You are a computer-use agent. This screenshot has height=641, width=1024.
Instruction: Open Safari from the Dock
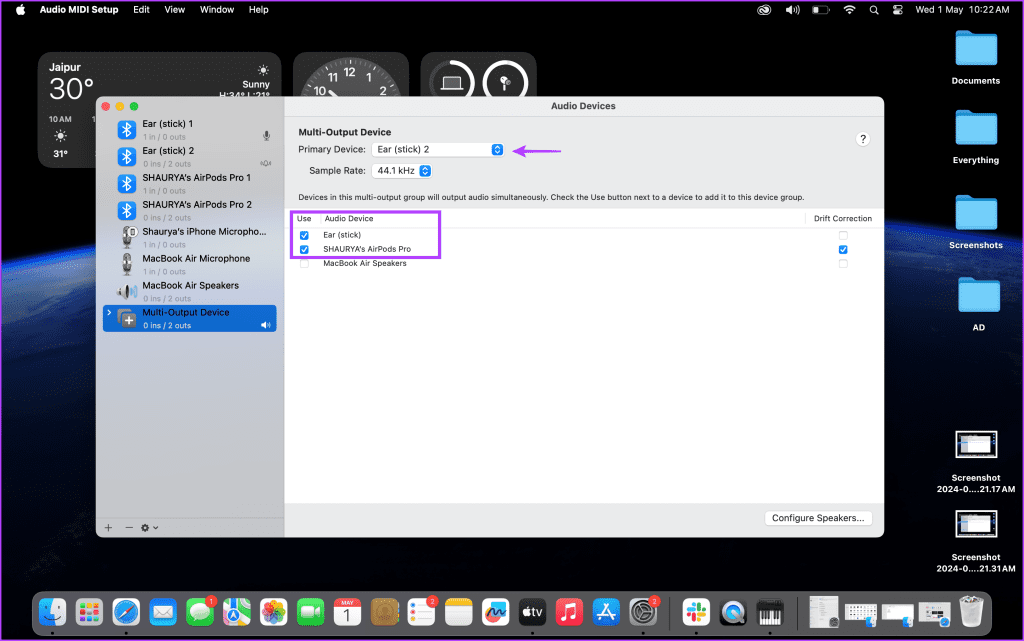(126, 612)
